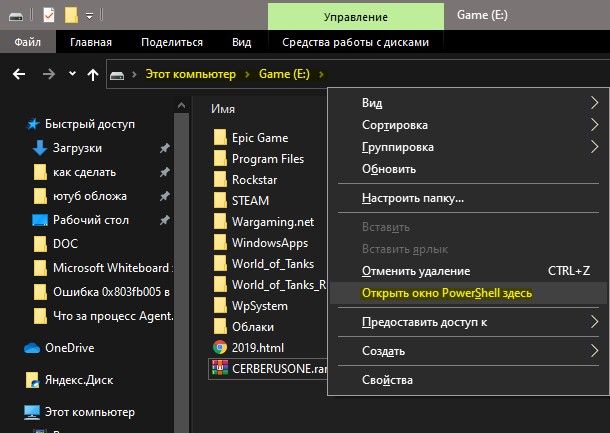Open the recent locations dropdown

pos(72,73)
